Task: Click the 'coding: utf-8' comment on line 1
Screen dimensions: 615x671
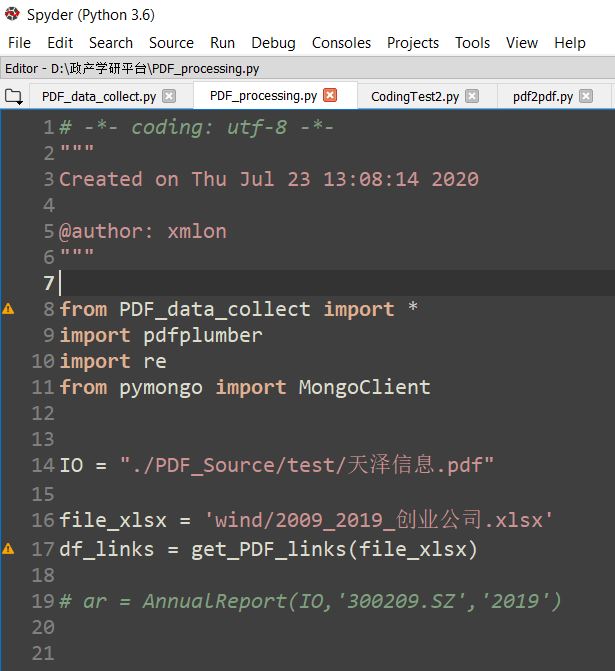Action: click(x=196, y=127)
